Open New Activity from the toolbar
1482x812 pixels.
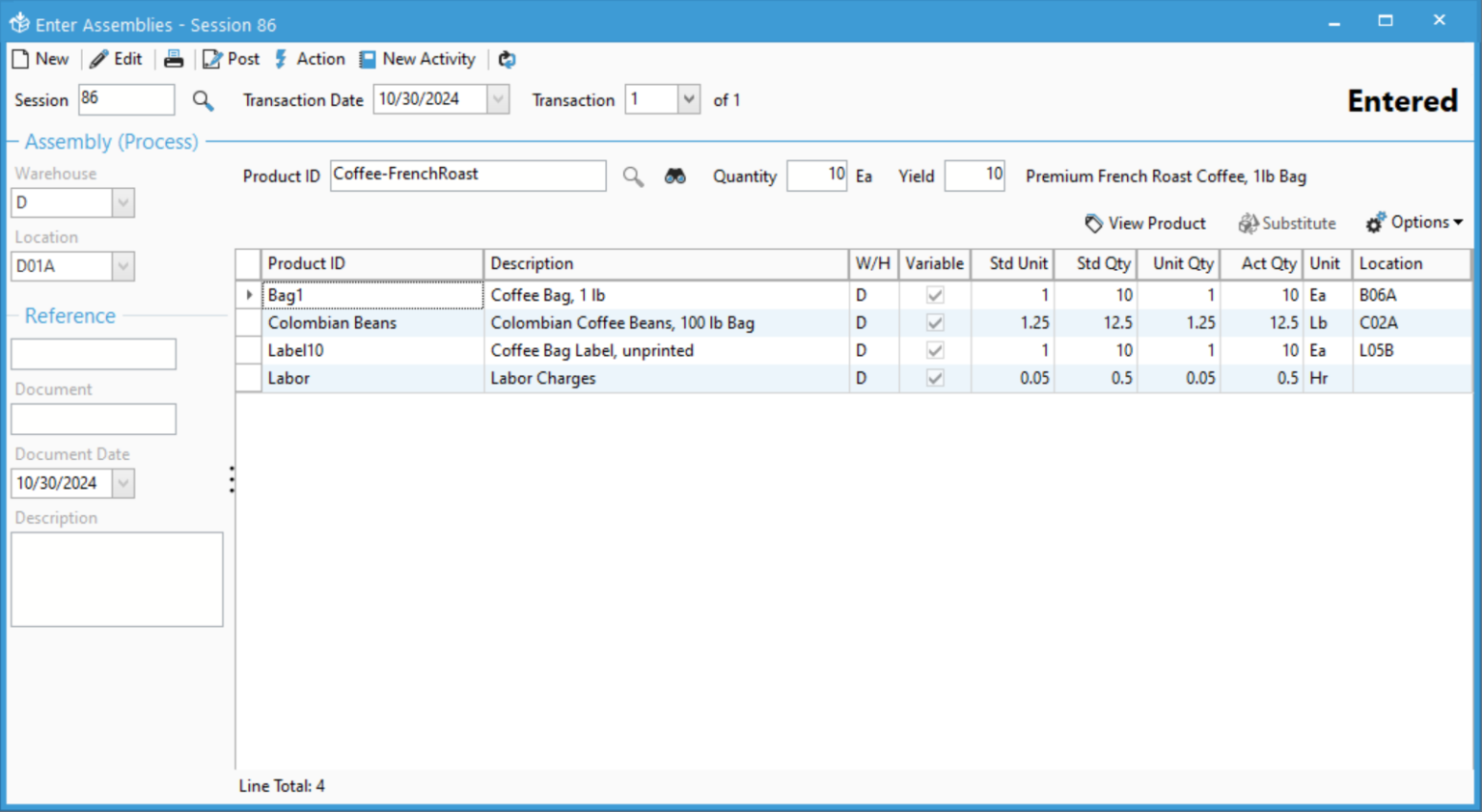click(417, 59)
